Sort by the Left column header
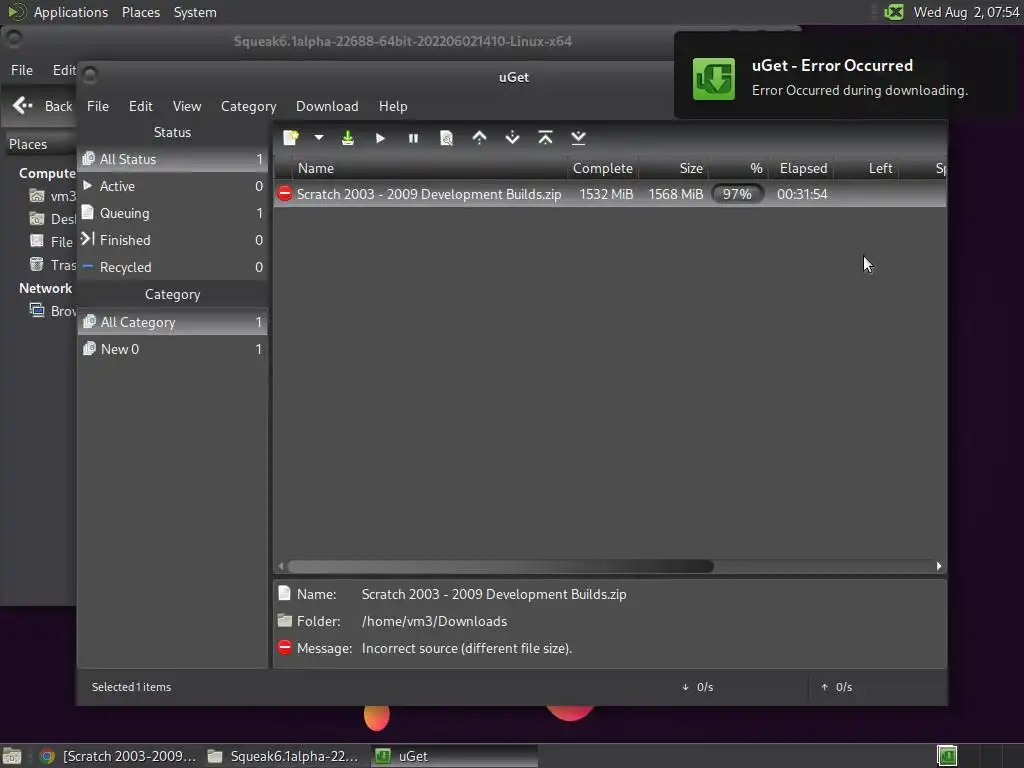This screenshot has height=768, width=1024. tap(865, 168)
